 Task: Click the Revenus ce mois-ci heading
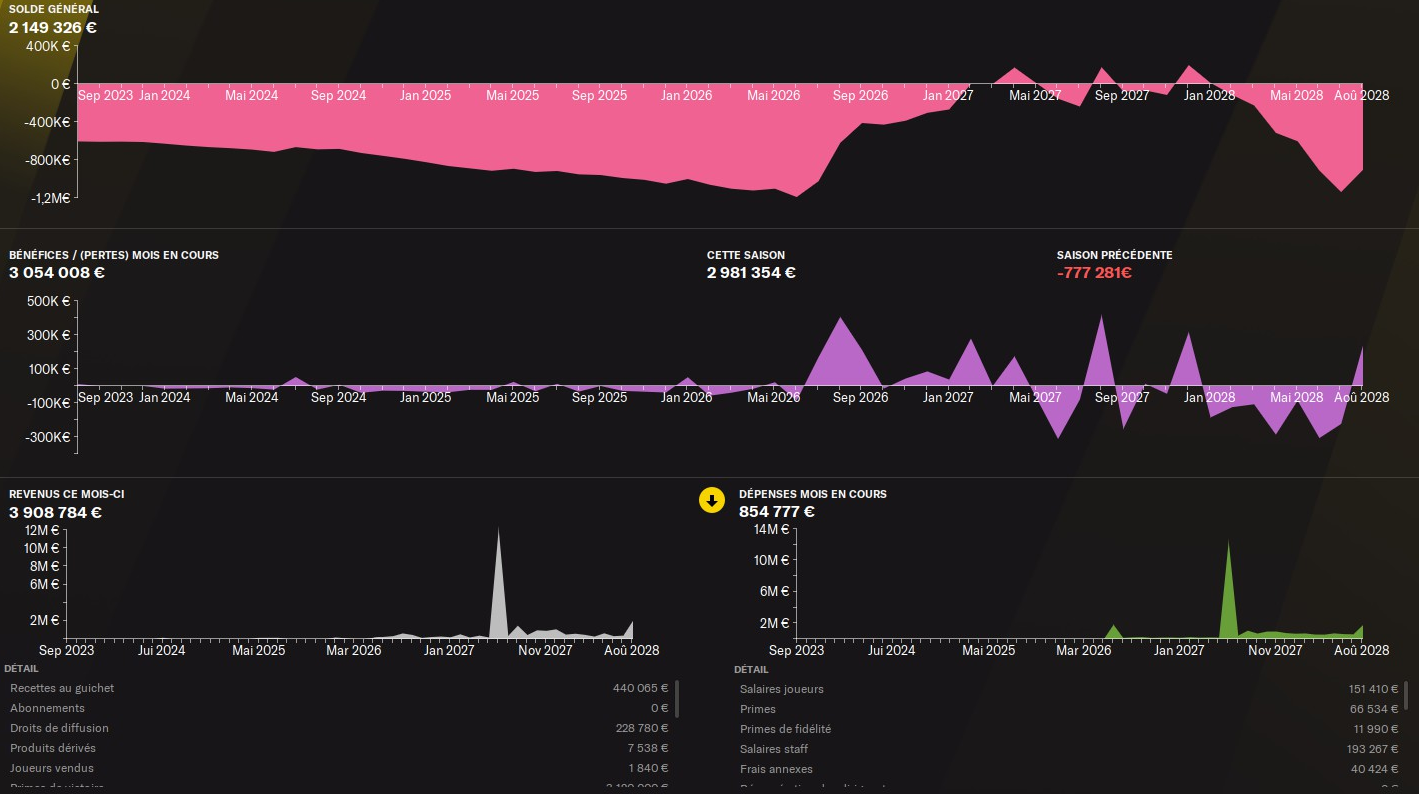[x=67, y=494]
